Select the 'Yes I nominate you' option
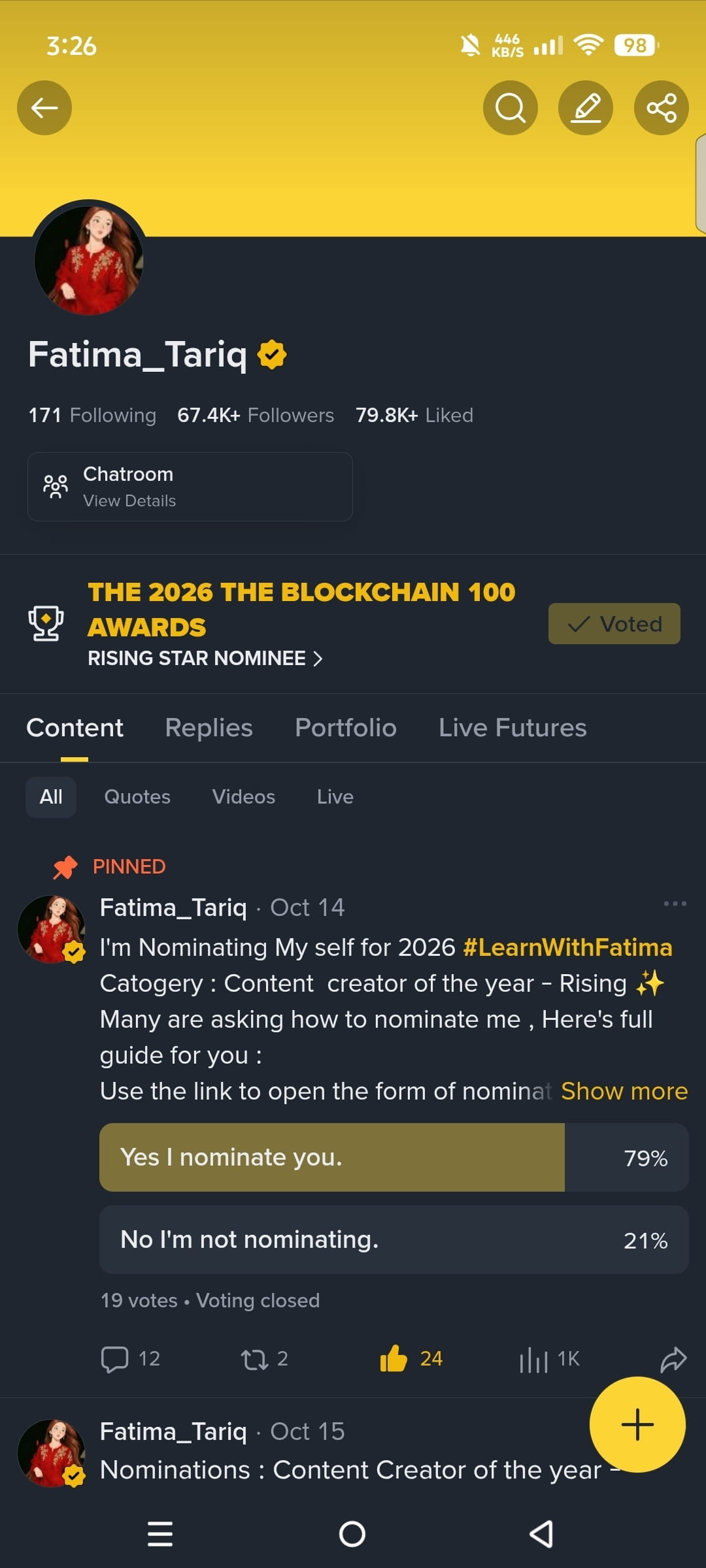This screenshot has height=1568, width=706. [x=394, y=1157]
